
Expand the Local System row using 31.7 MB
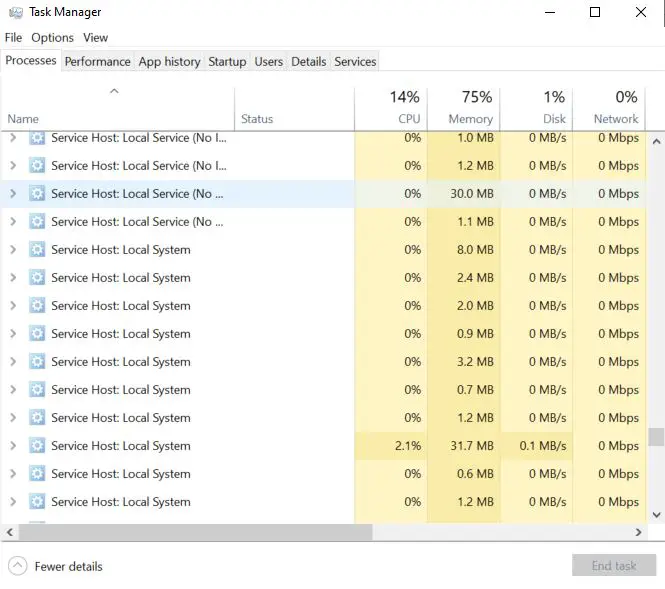[x=13, y=446]
